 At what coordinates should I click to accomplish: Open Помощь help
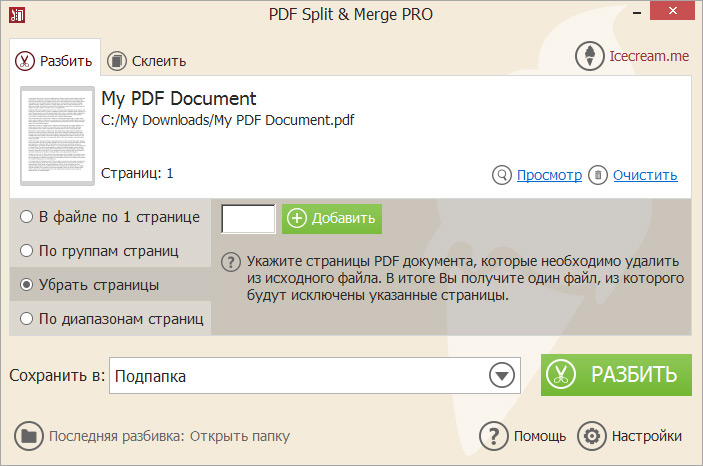540,436
